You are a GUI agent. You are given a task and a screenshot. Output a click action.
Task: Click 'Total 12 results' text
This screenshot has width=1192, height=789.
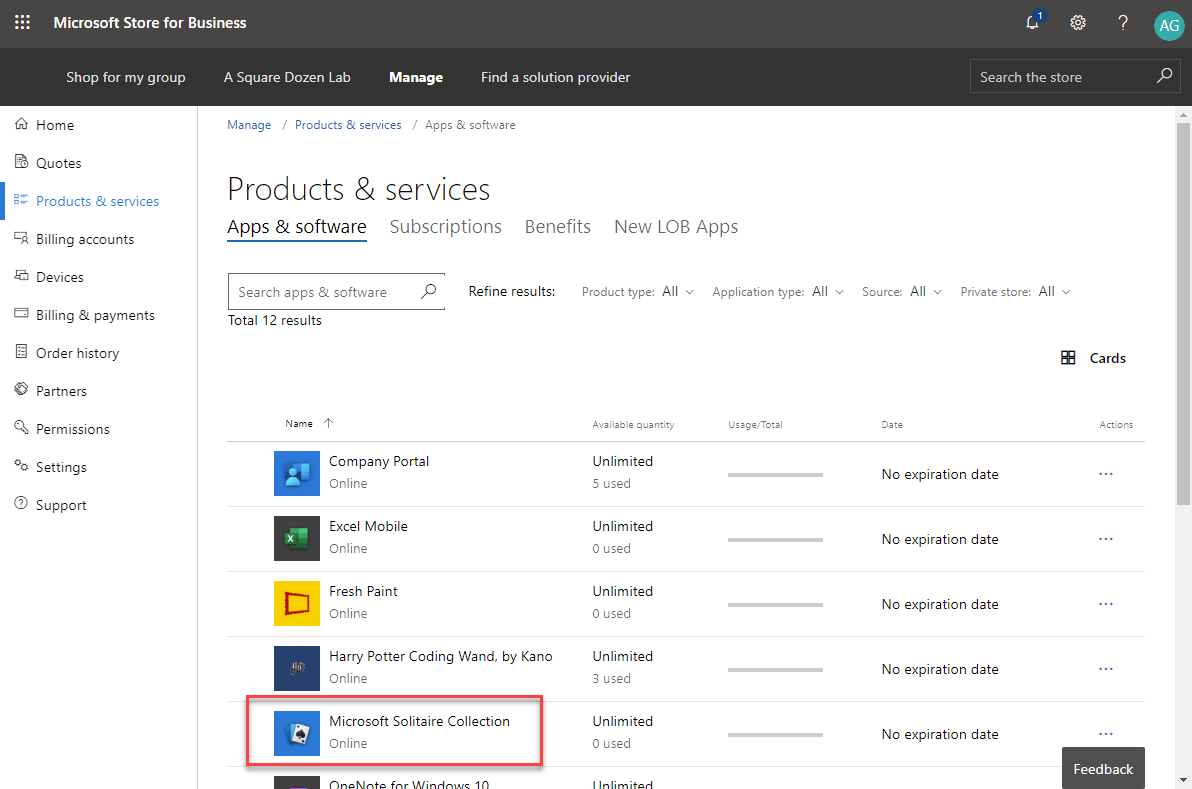click(274, 320)
